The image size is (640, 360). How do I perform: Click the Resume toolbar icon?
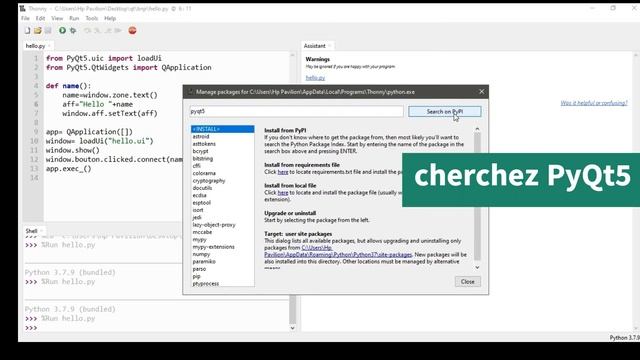point(118,31)
